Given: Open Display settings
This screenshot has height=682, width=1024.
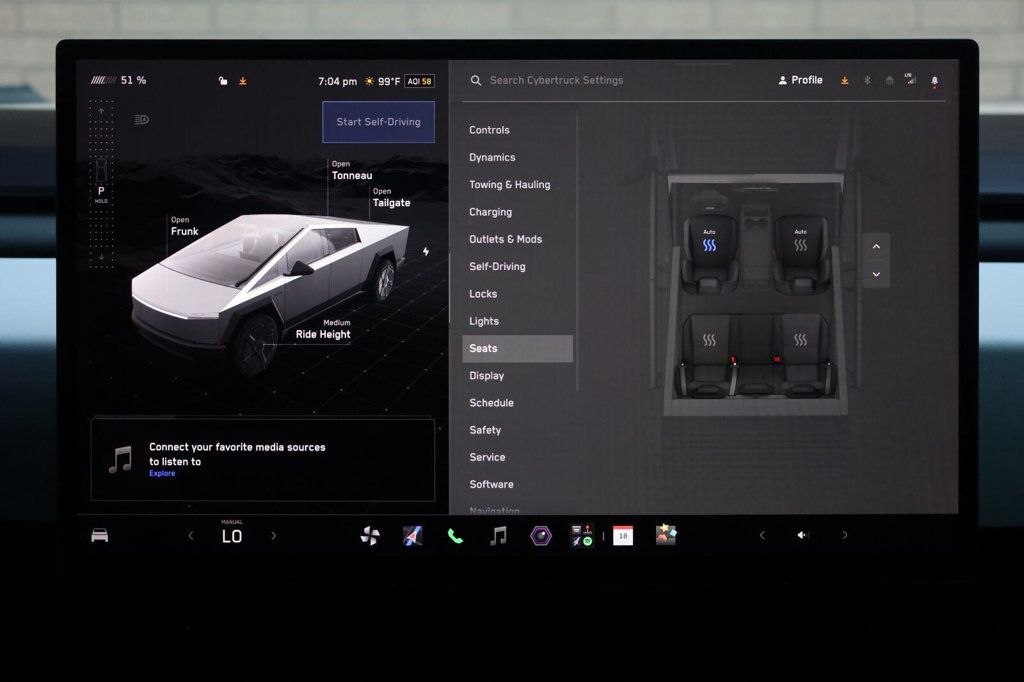Looking at the screenshot, I should 487,376.
